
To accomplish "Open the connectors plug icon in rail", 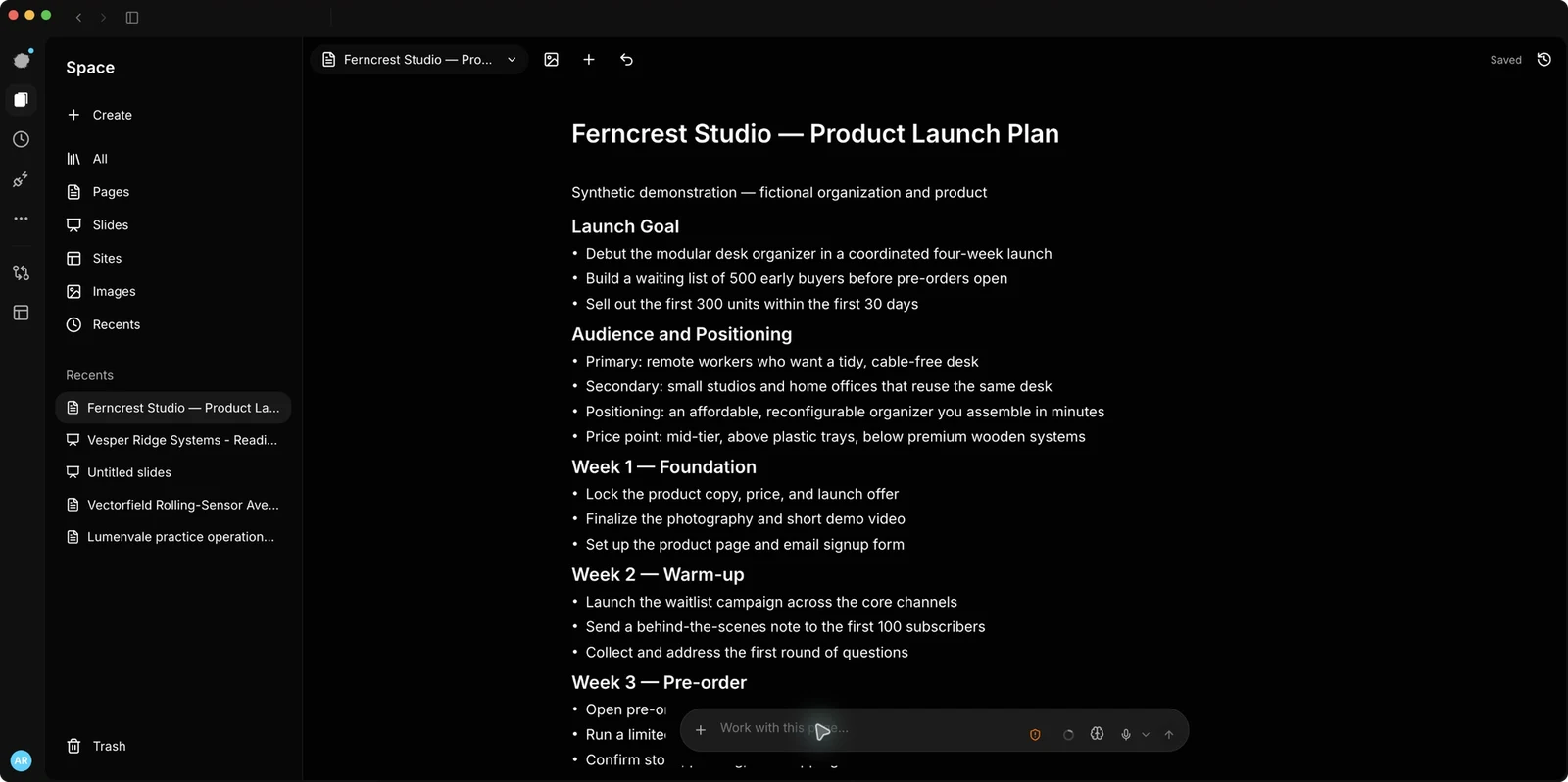I will point(22,179).
